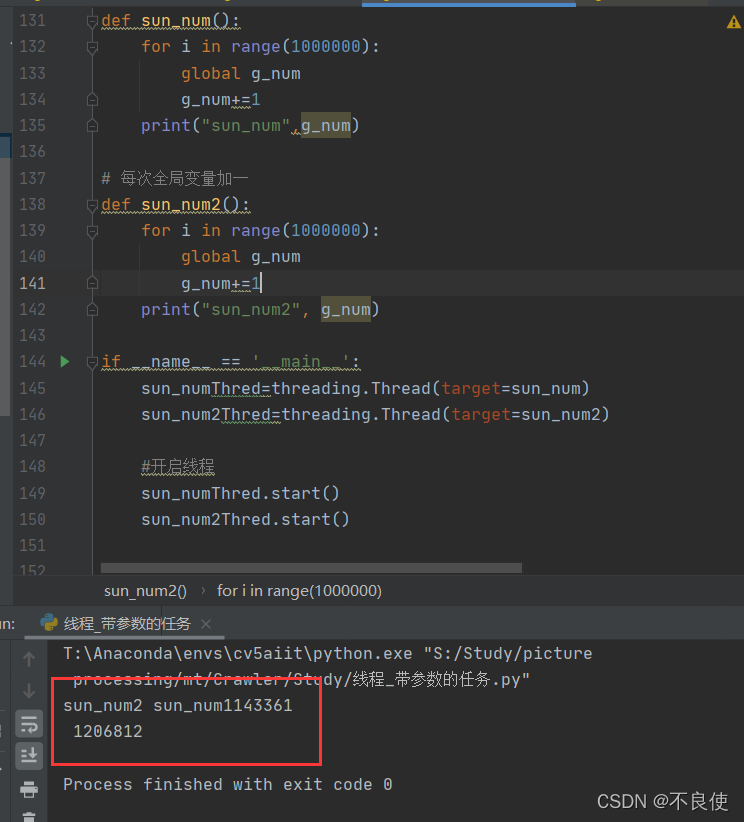Click line number 136 in the gutter
Image resolution: width=744 pixels, height=822 pixels.
(x=33, y=152)
